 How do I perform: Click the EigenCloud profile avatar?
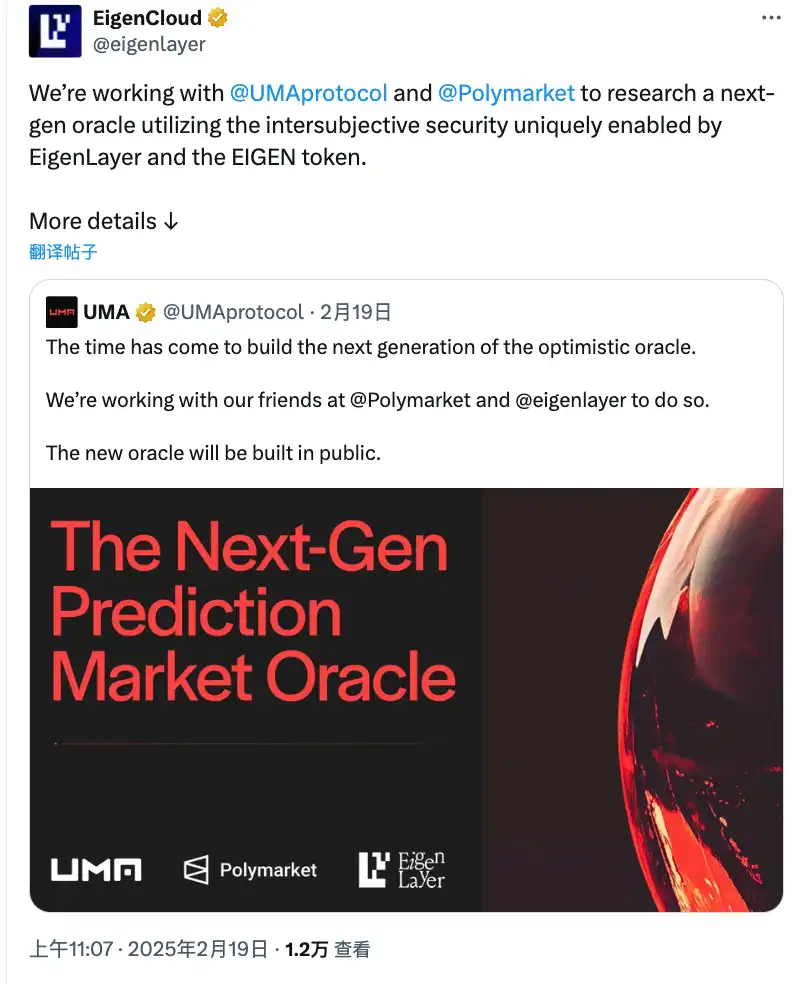point(55,31)
